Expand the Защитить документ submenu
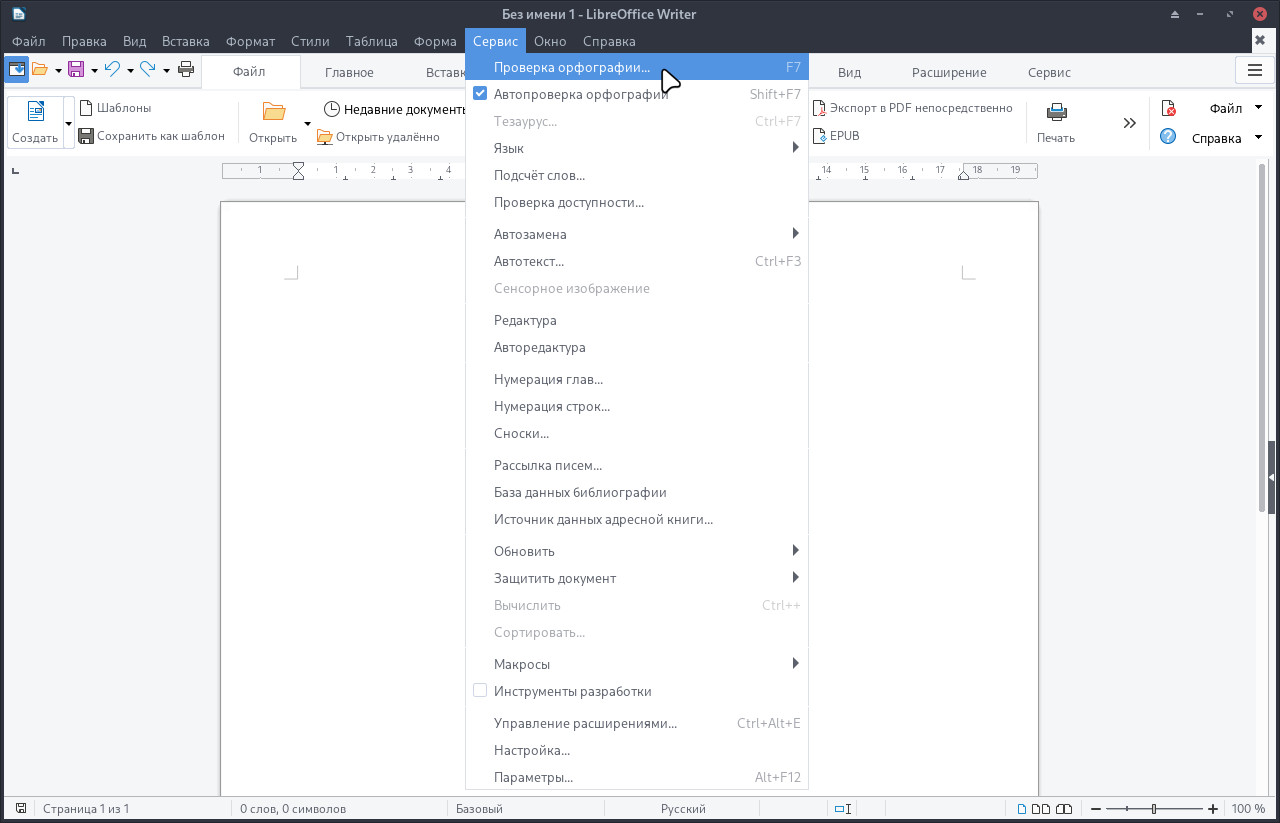 pyautogui.click(x=637, y=578)
